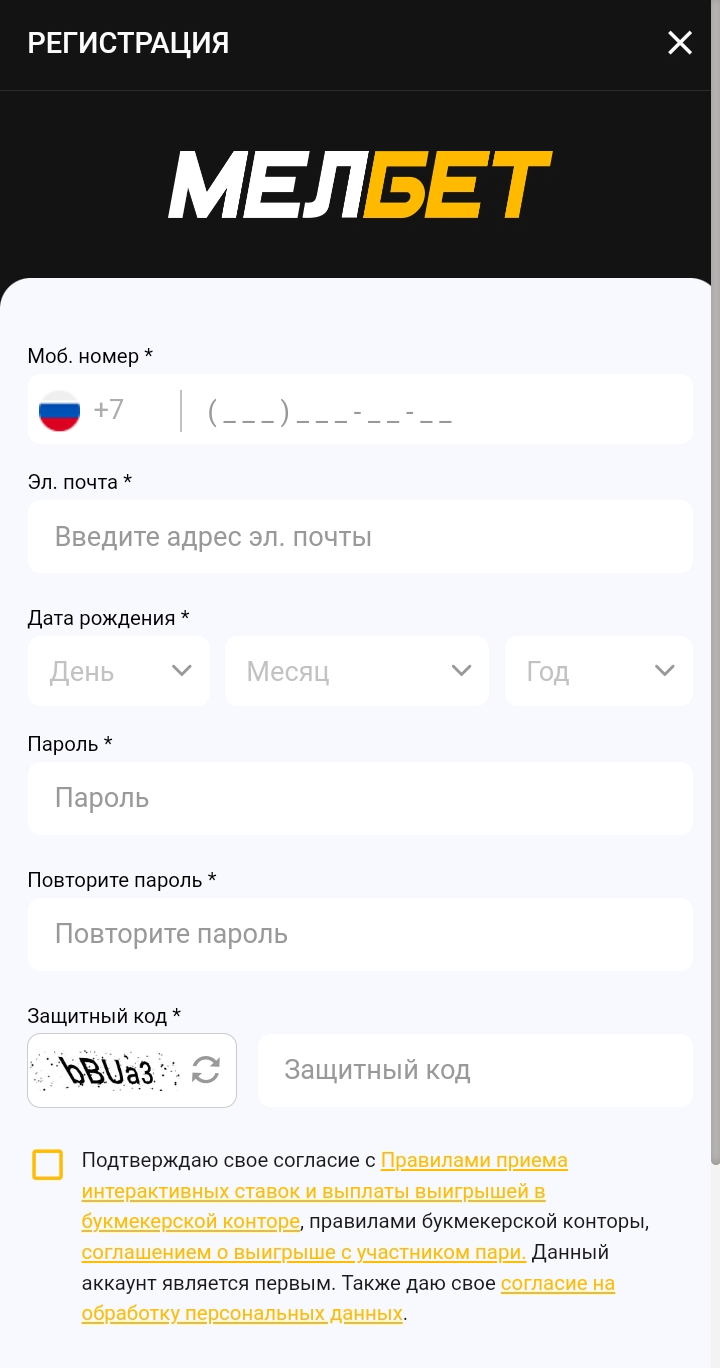
Task: Focus the mobile number input field
Action: click(440, 410)
